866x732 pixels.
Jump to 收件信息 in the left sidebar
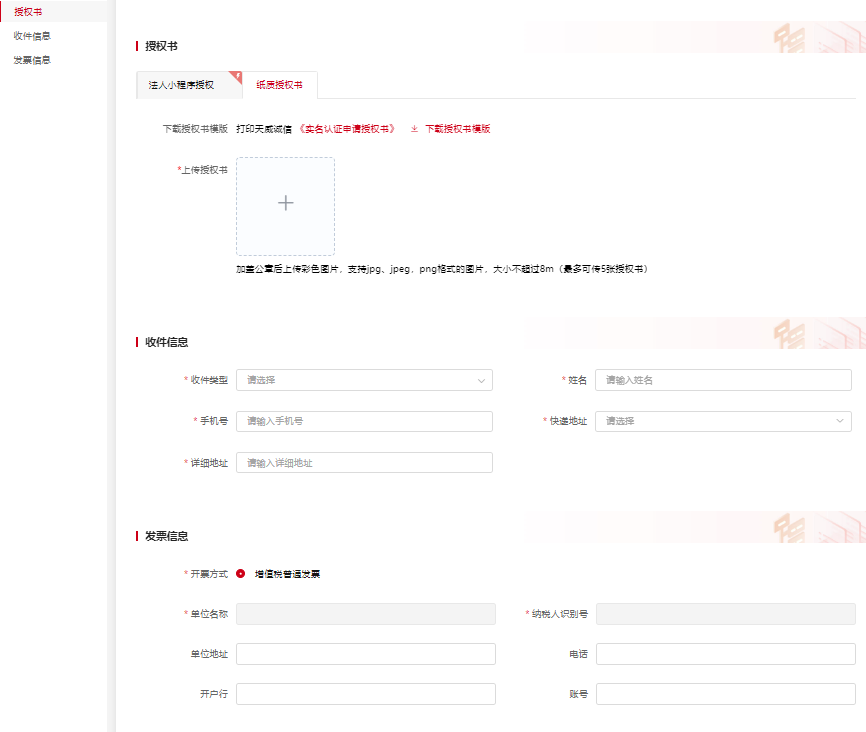click(x=32, y=36)
